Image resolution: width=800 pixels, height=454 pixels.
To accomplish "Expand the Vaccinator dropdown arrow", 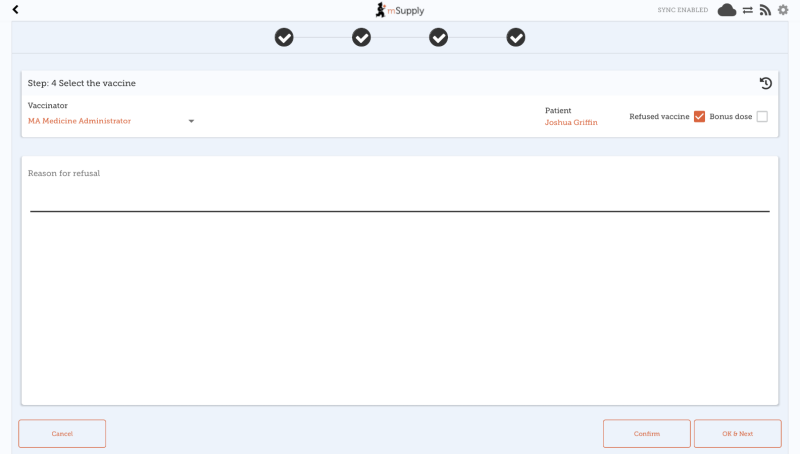I will (191, 121).
